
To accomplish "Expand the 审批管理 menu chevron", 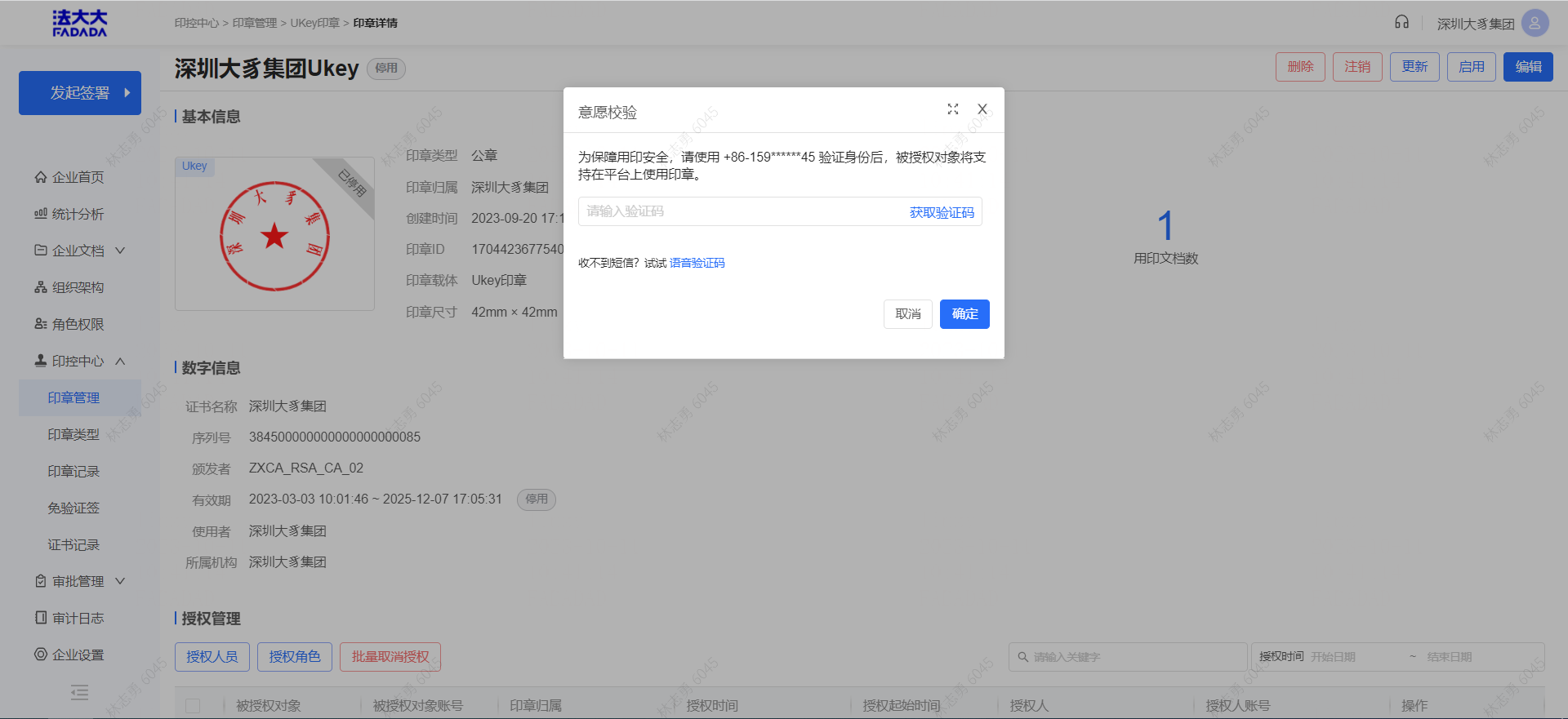I will pyautogui.click(x=120, y=581).
